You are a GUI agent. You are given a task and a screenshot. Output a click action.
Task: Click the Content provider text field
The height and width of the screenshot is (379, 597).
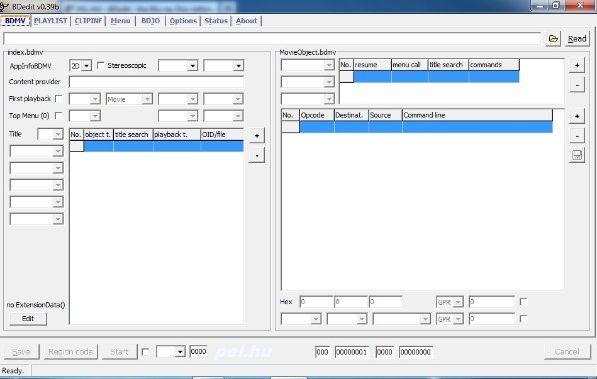pyautogui.click(x=156, y=82)
